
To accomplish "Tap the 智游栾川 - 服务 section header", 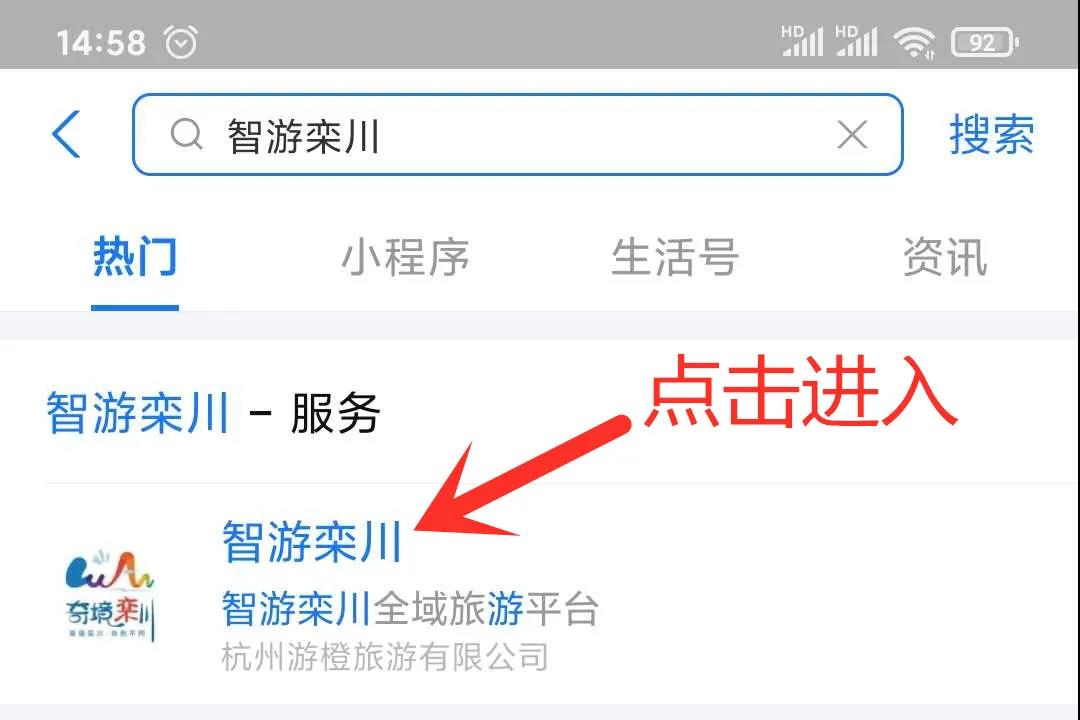I will [x=212, y=413].
